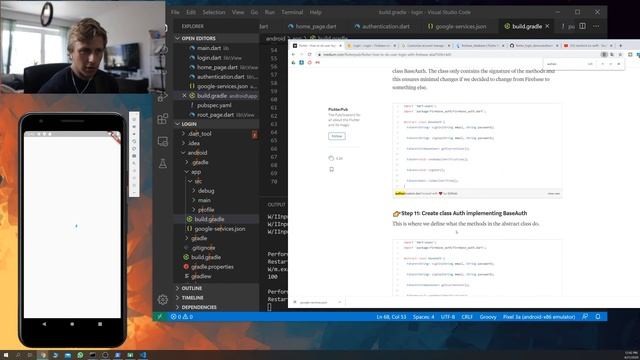Open editor more actions ellipsis
Image resolution: width=640 pixels, height=360 pixels.
point(596,26)
